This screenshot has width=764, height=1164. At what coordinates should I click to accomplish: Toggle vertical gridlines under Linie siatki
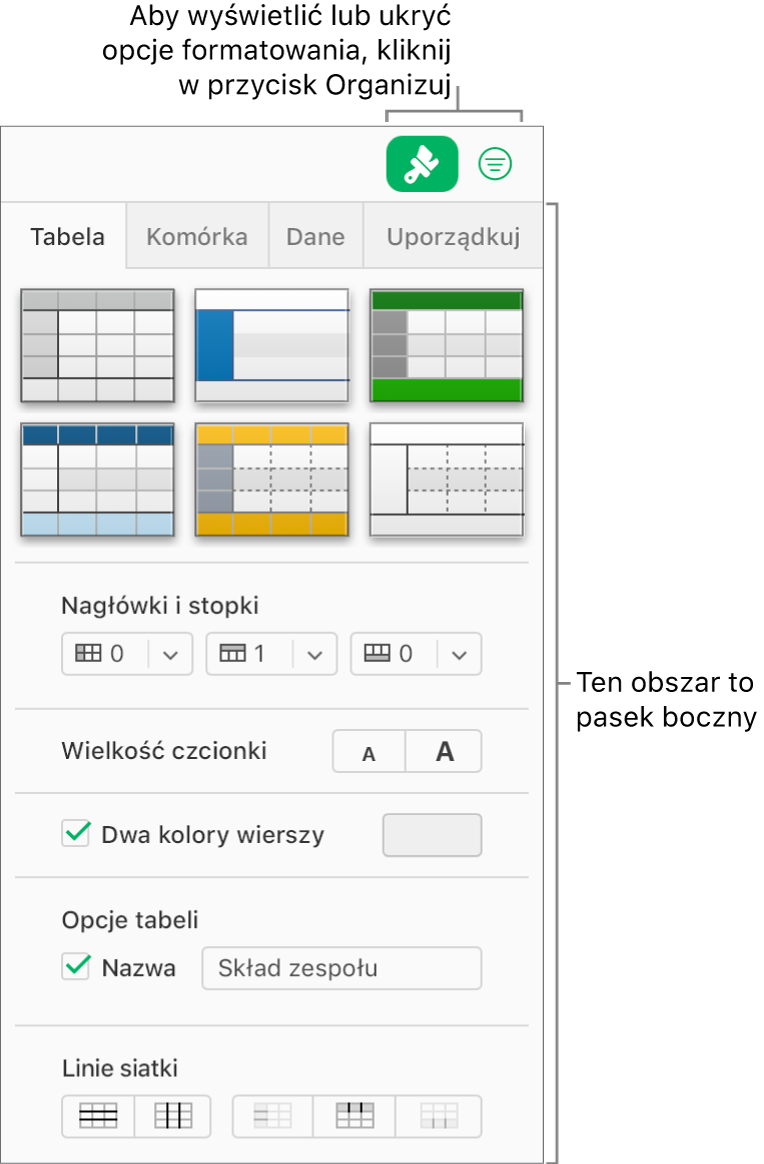(x=172, y=1116)
